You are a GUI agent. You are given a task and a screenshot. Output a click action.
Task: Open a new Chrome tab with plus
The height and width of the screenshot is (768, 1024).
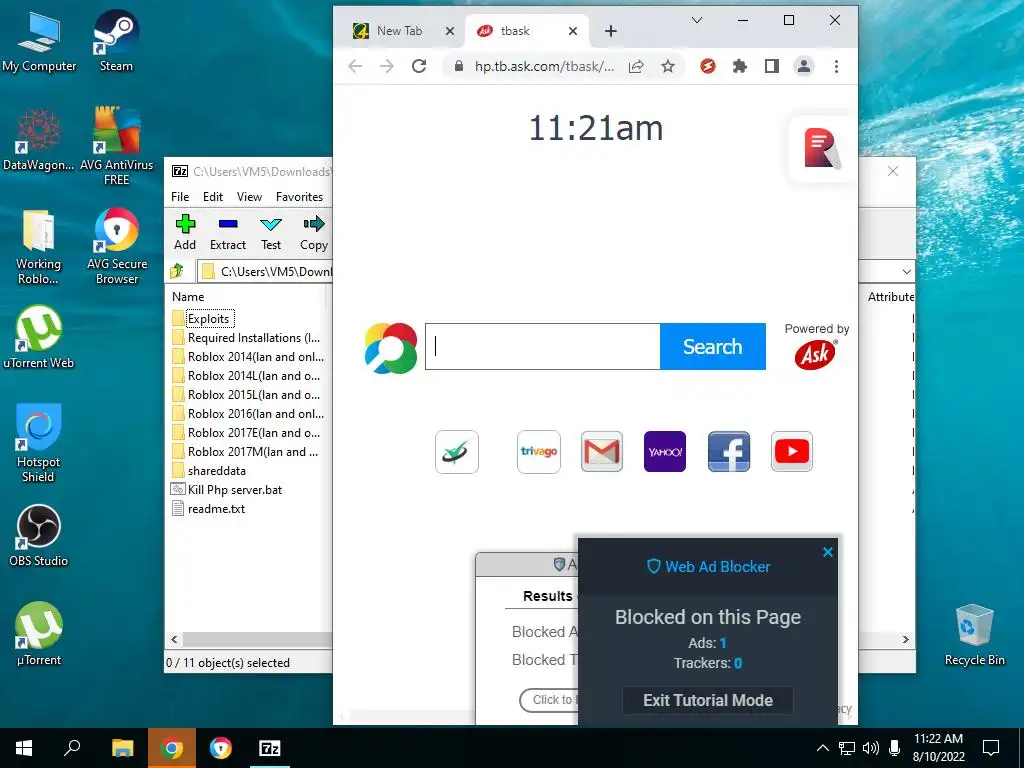click(611, 31)
